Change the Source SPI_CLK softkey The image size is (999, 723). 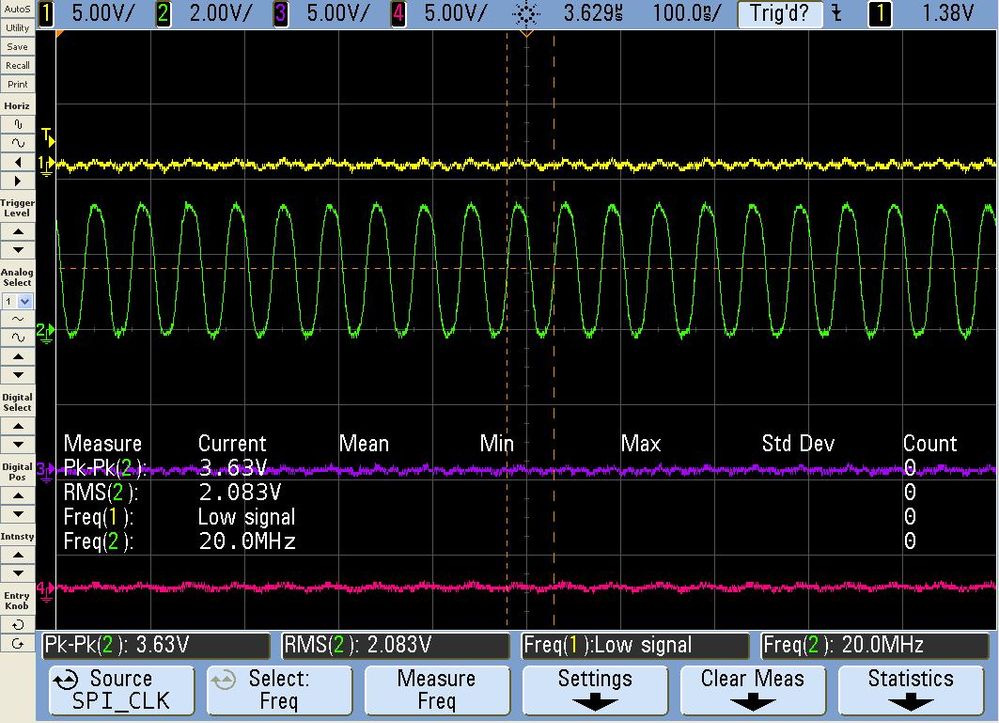[x=121, y=691]
